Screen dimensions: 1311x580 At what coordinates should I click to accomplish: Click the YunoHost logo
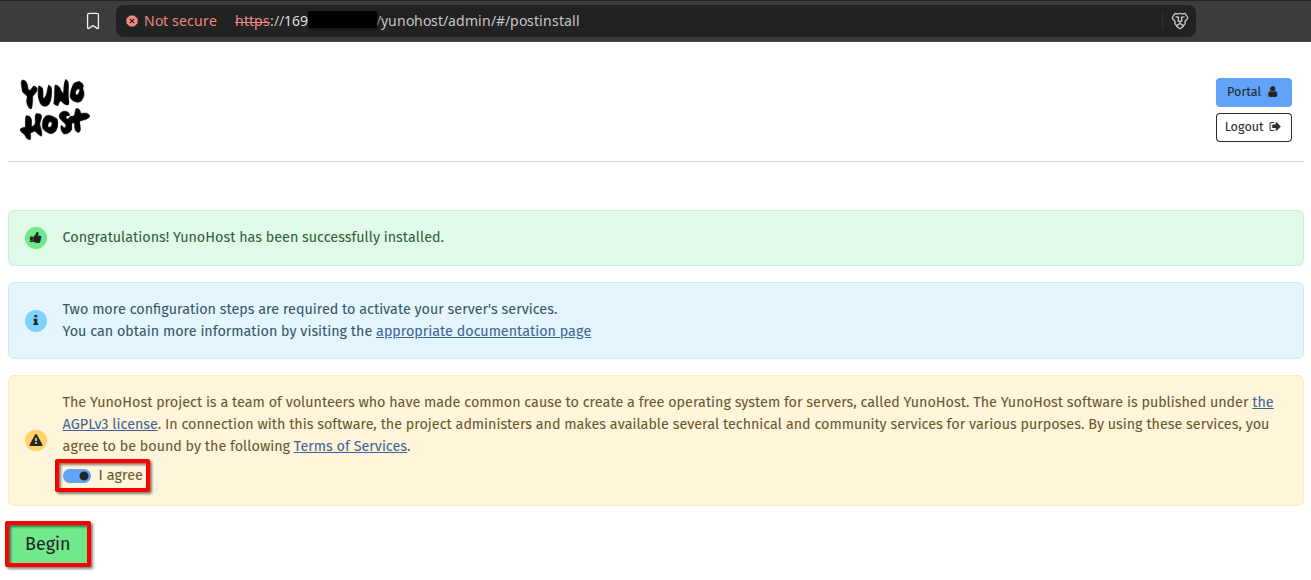click(x=55, y=110)
